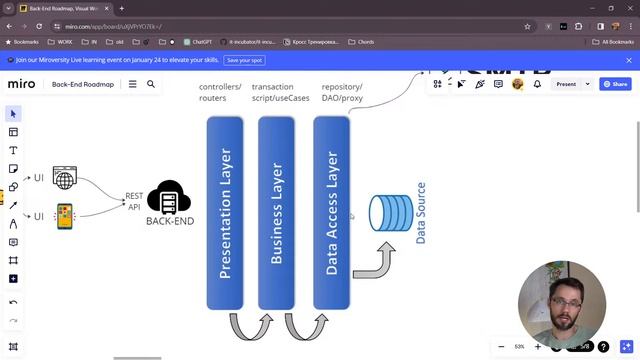Dismiss the Miroversity banner

629,60
